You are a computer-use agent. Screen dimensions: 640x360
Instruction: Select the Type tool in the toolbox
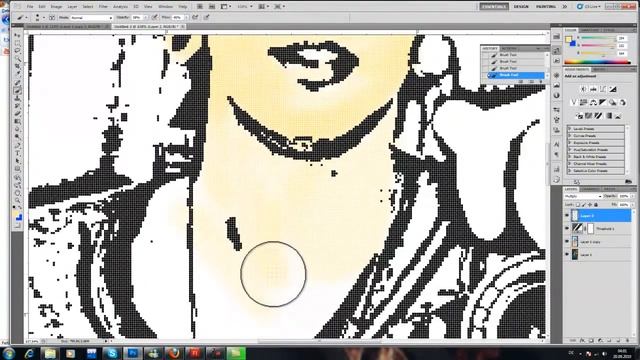click(x=18, y=153)
